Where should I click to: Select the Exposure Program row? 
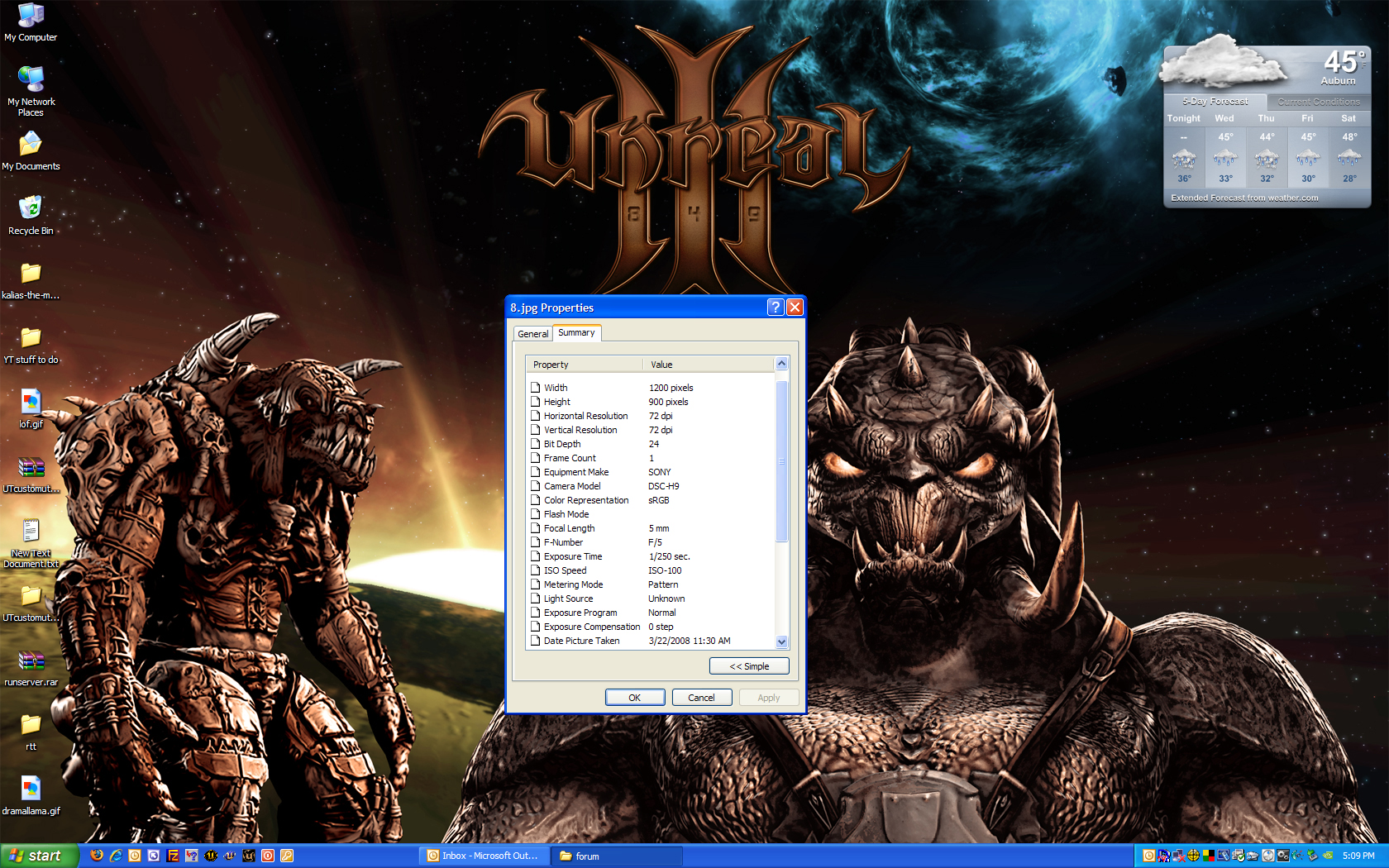tap(651, 613)
